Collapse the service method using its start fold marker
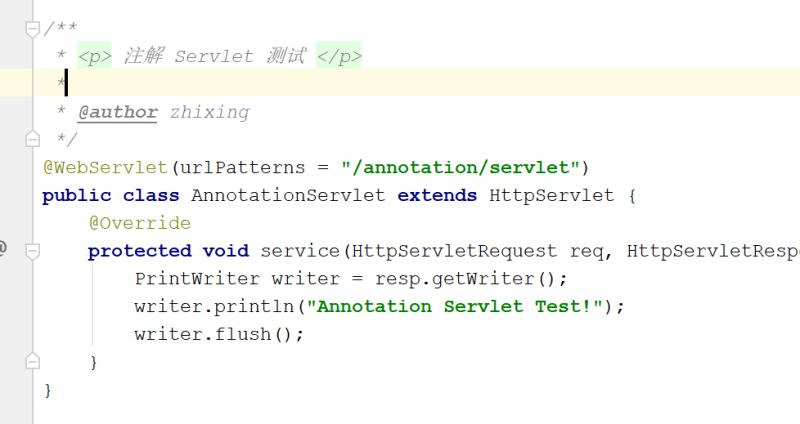 [32, 251]
